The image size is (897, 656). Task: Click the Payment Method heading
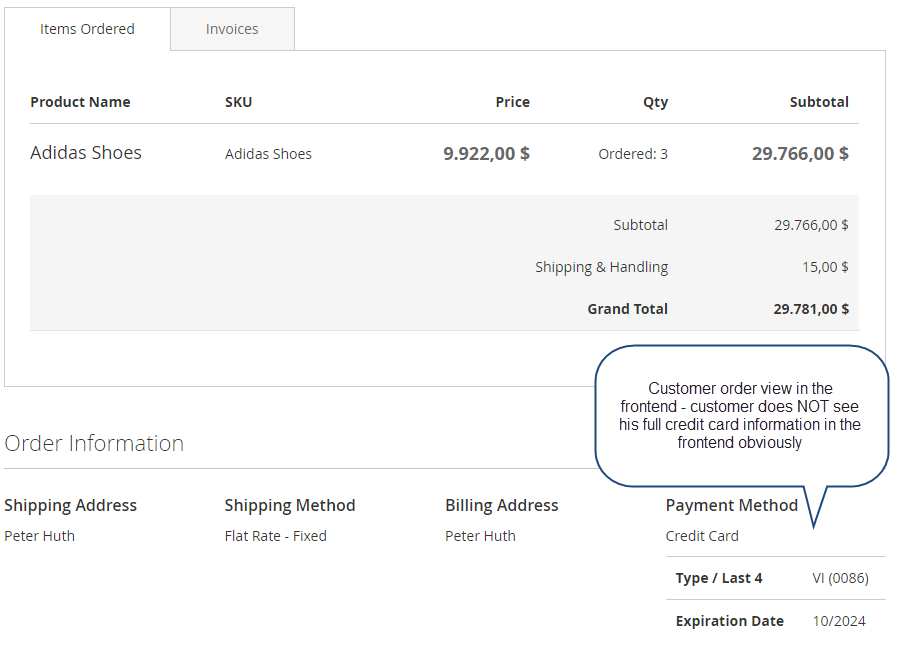732,506
